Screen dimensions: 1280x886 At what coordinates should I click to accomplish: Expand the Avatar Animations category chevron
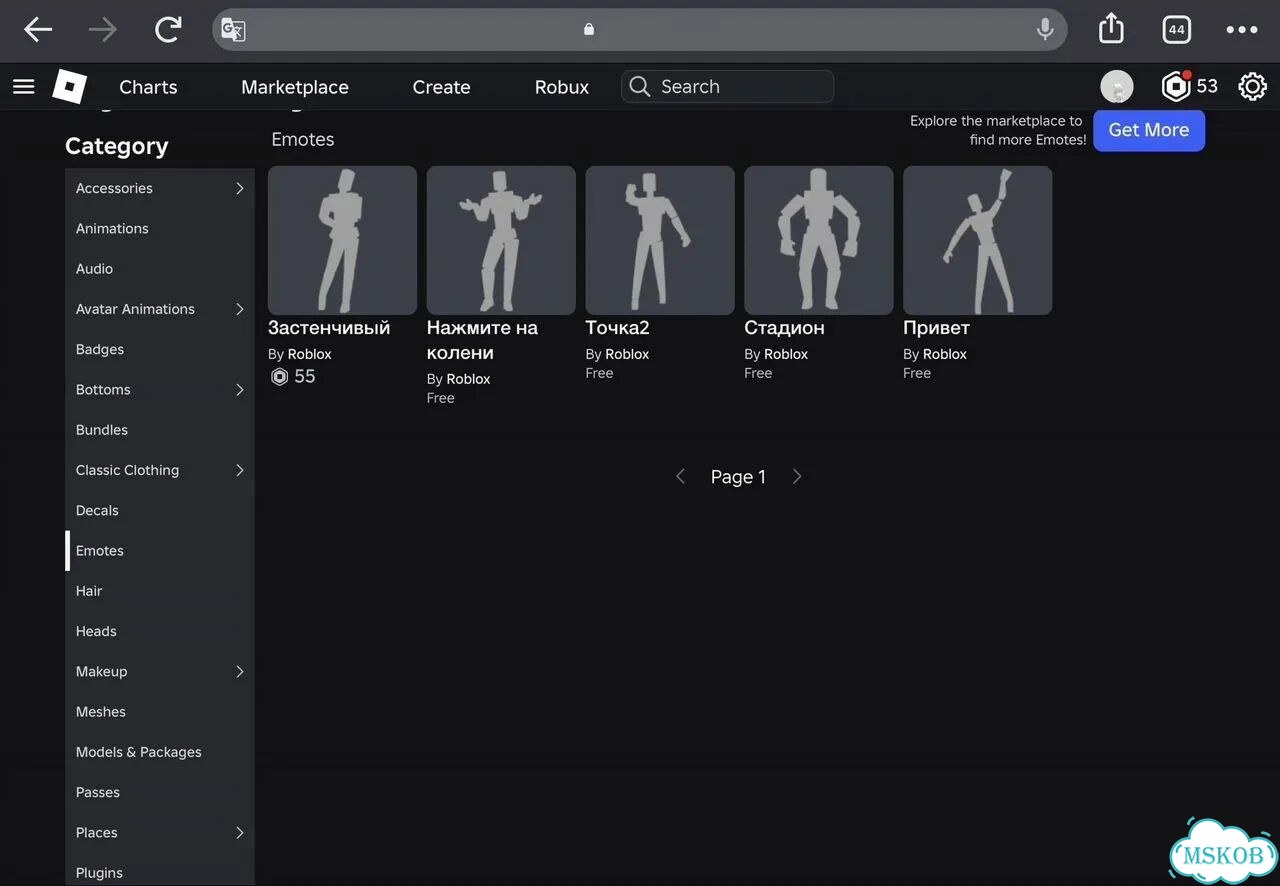pos(240,309)
